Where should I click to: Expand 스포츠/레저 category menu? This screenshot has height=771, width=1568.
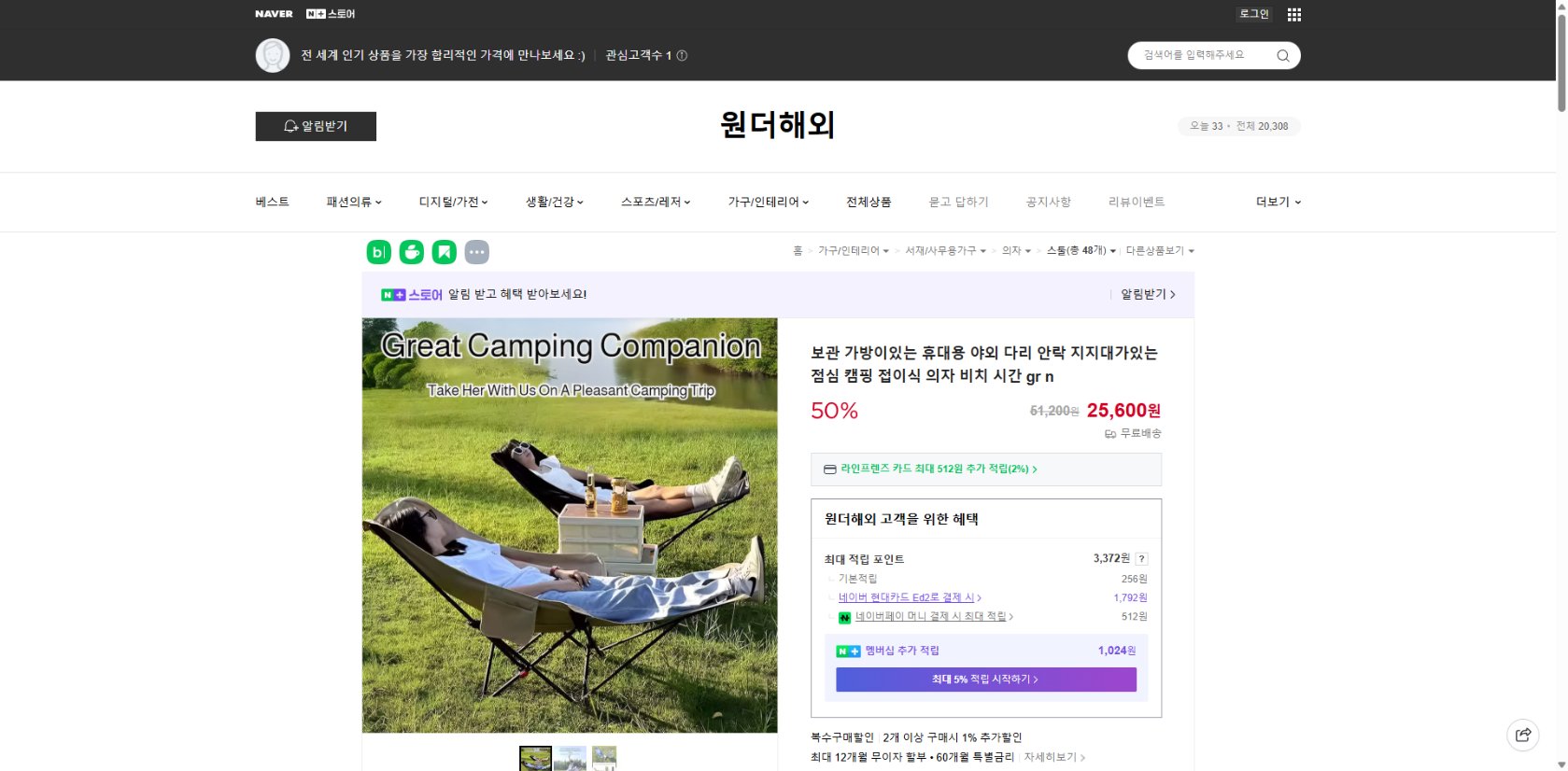click(x=656, y=202)
